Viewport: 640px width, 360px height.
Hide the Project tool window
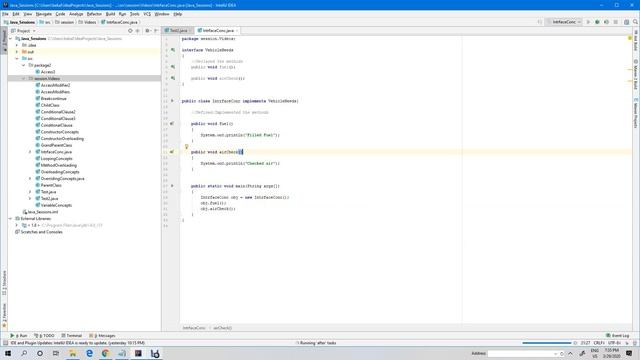pyautogui.click(x=156, y=31)
